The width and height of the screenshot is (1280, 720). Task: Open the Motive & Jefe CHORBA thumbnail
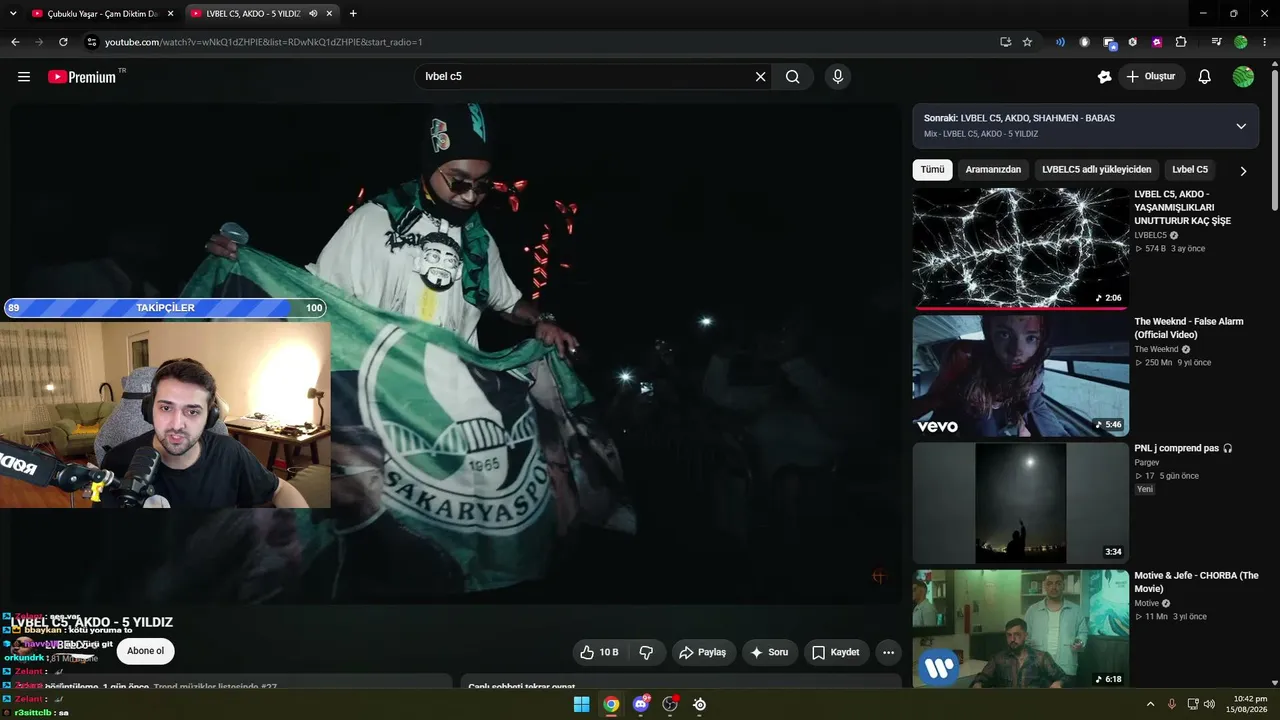coord(1020,629)
